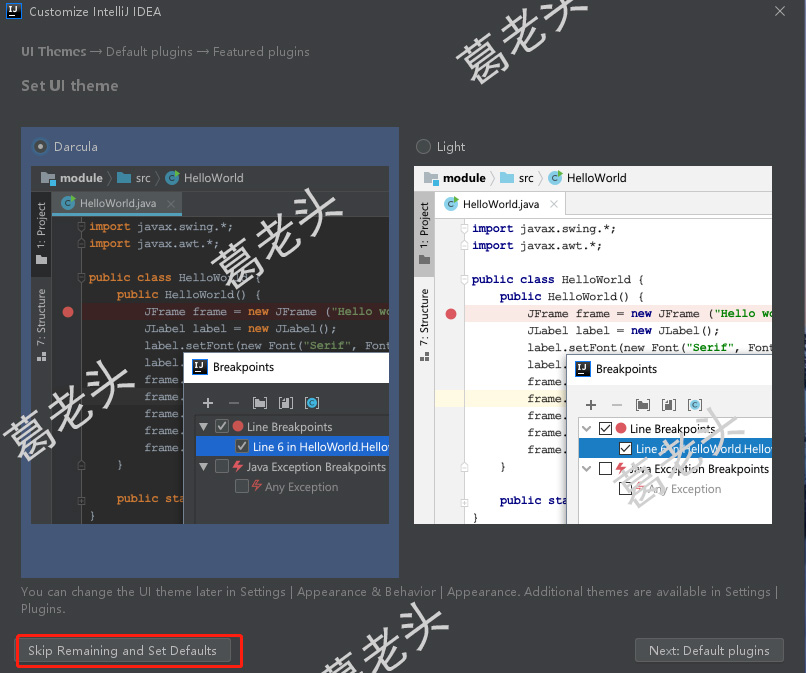The width and height of the screenshot is (806, 673).
Task: Click Group by package icon in Darcula preview
Action: click(x=260, y=403)
